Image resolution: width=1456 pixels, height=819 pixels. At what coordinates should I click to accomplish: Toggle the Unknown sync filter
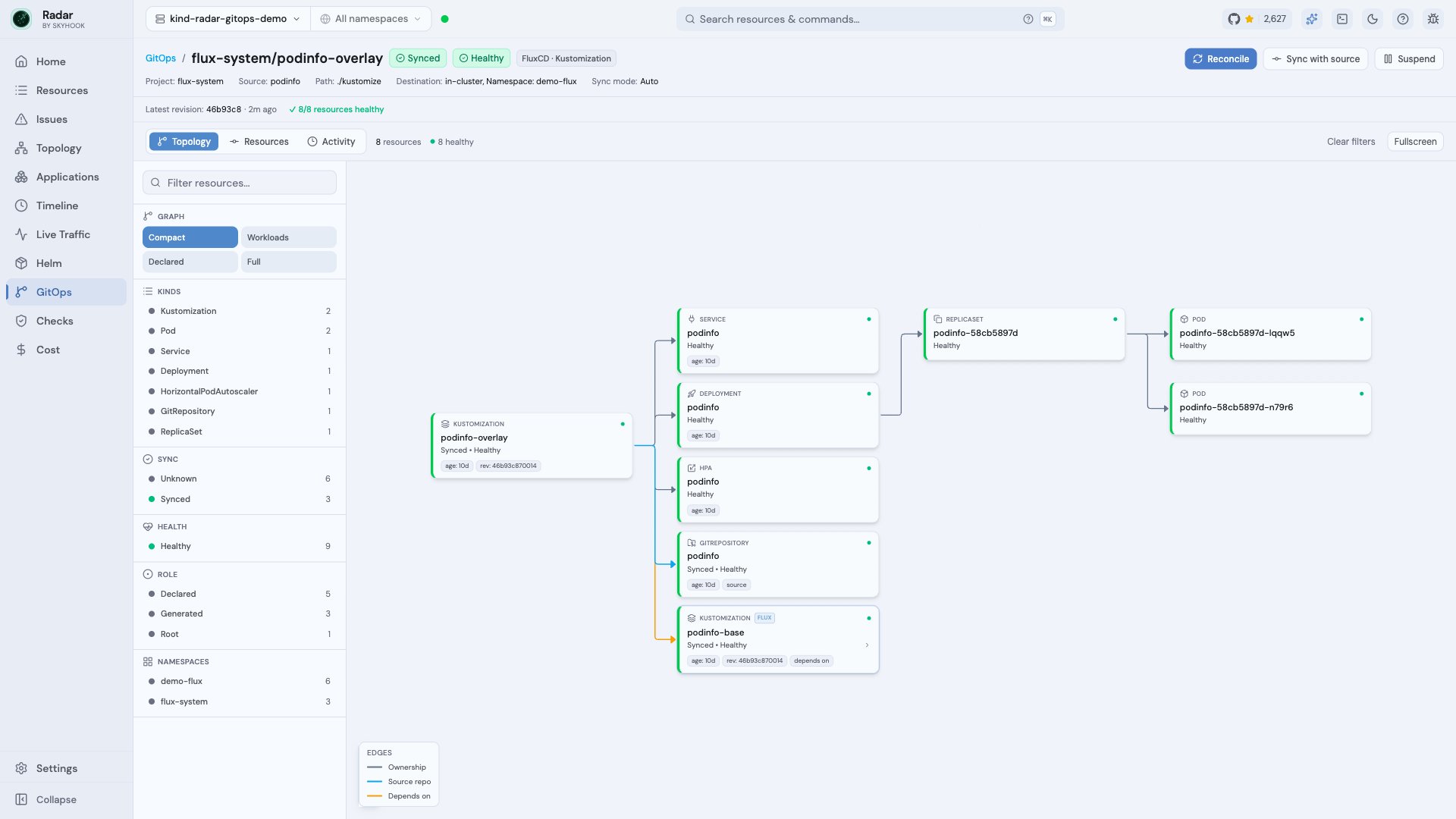(x=240, y=479)
